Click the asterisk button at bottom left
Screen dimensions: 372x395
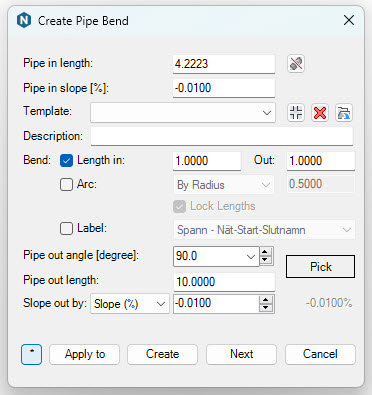[31, 354]
